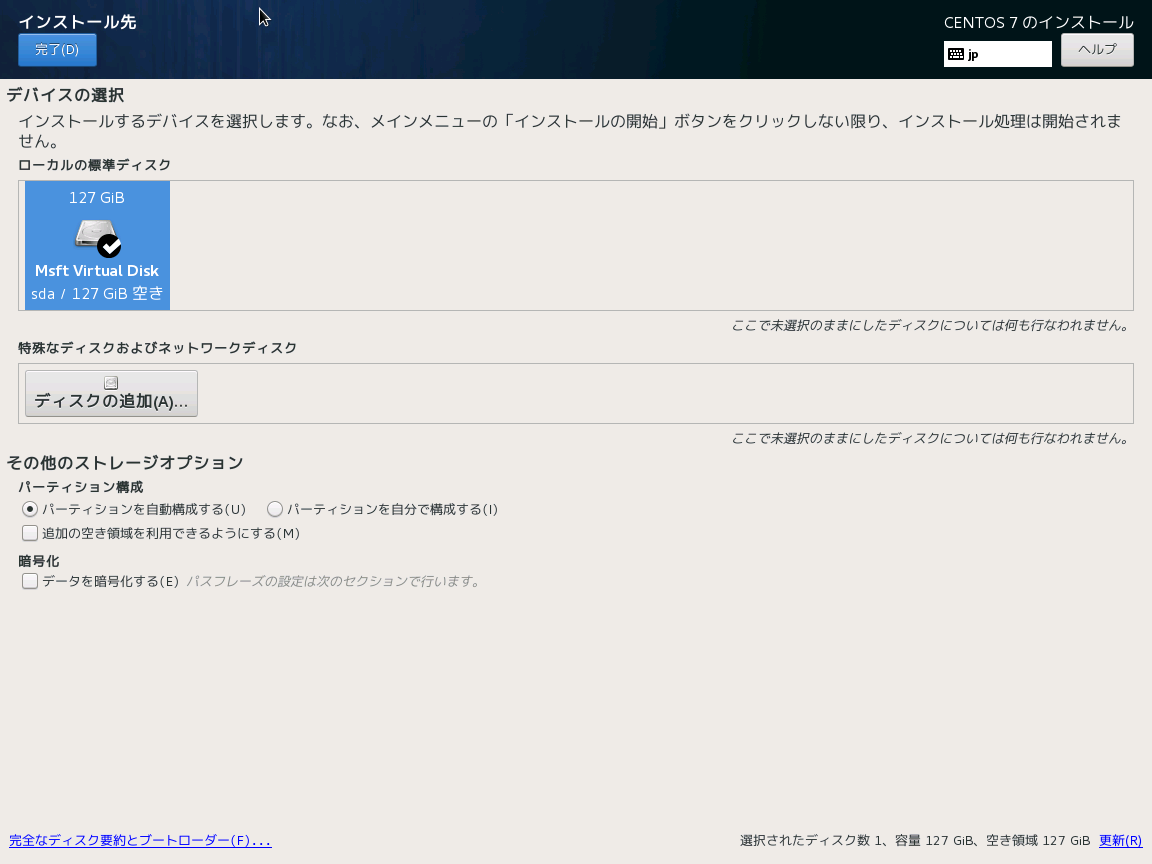Click the インストール先 page title

tap(77, 22)
